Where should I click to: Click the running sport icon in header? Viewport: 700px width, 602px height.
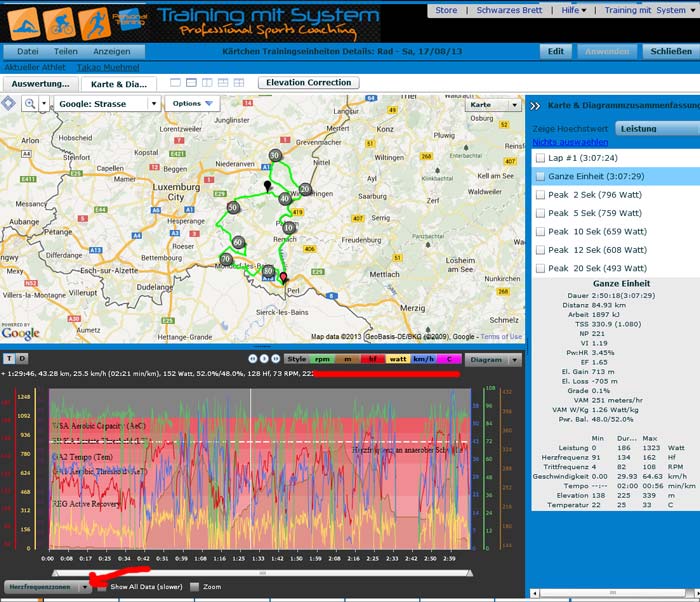pos(94,23)
